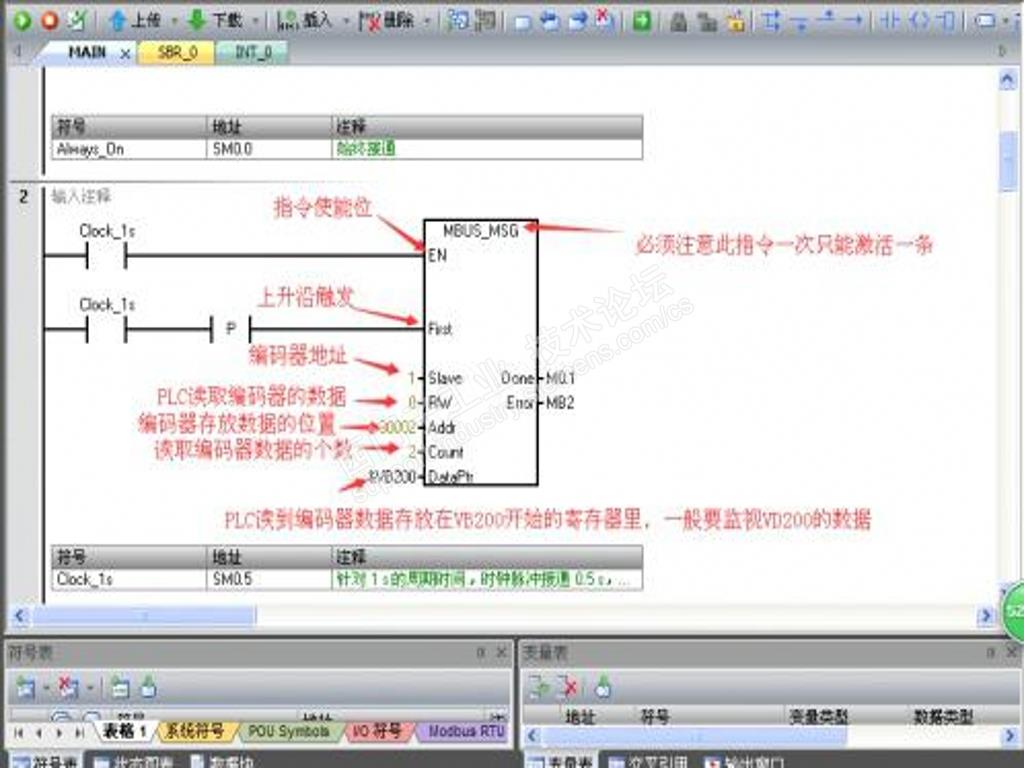Click the M0.1 Done output operand
Screen dimensions: 1024x768
point(560,378)
